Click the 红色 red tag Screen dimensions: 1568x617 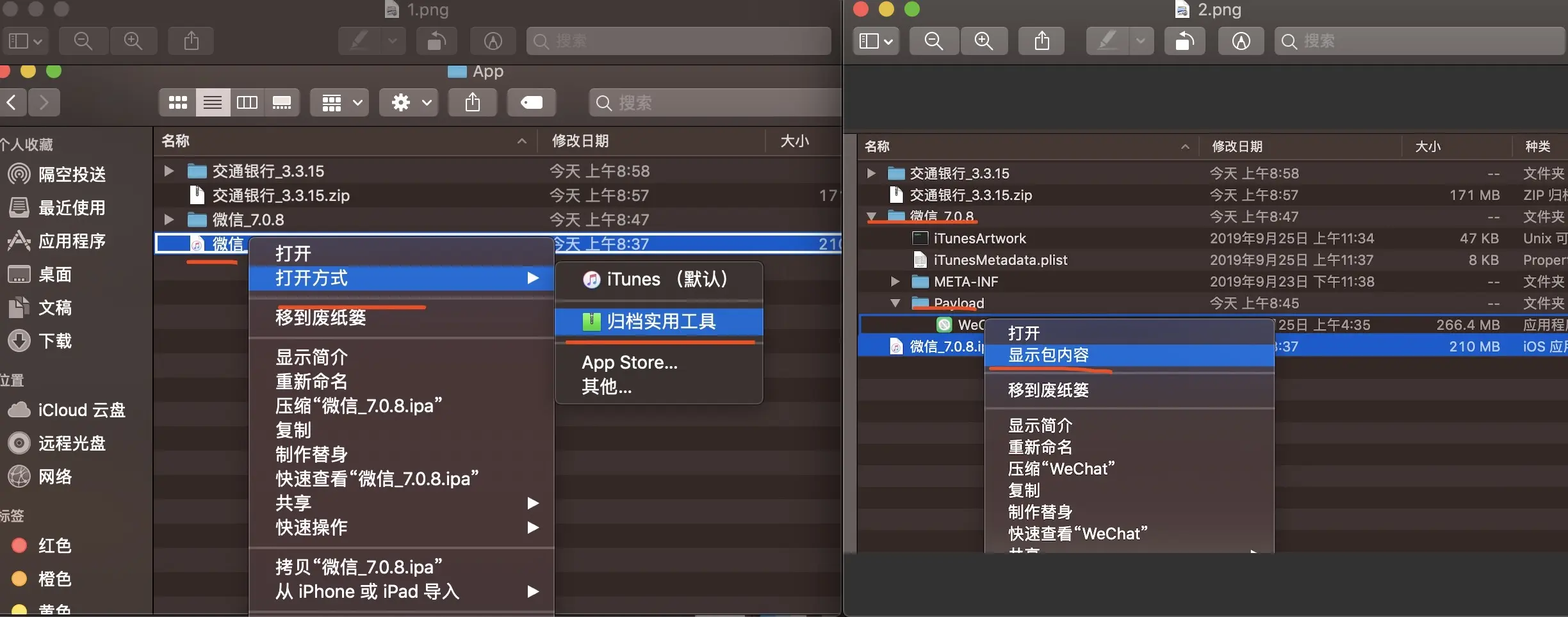click(x=41, y=545)
